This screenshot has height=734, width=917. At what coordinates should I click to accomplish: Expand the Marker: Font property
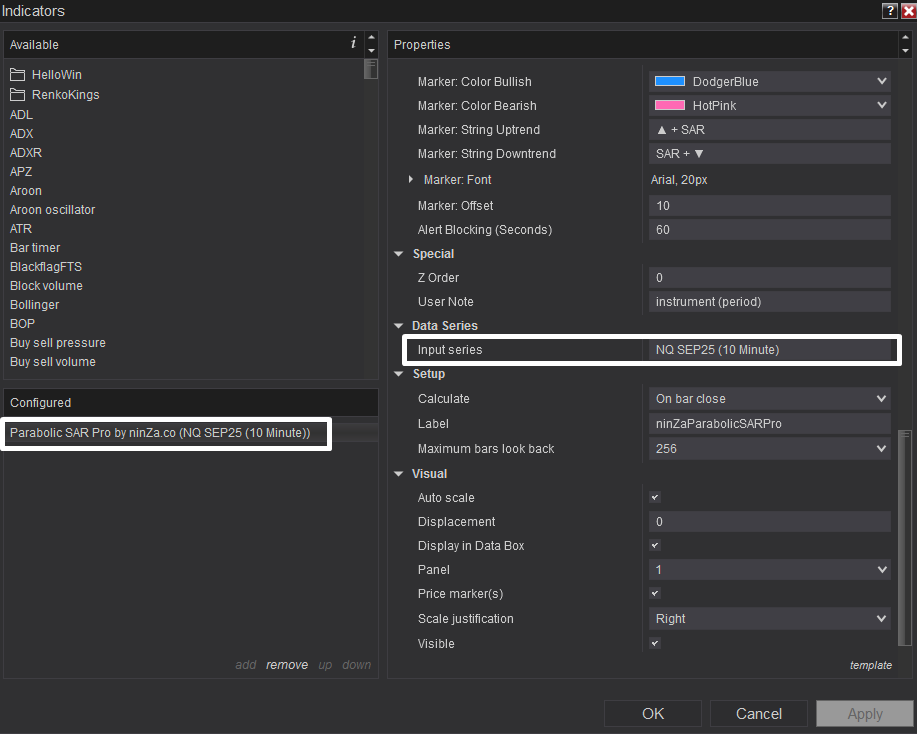[411, 180]
